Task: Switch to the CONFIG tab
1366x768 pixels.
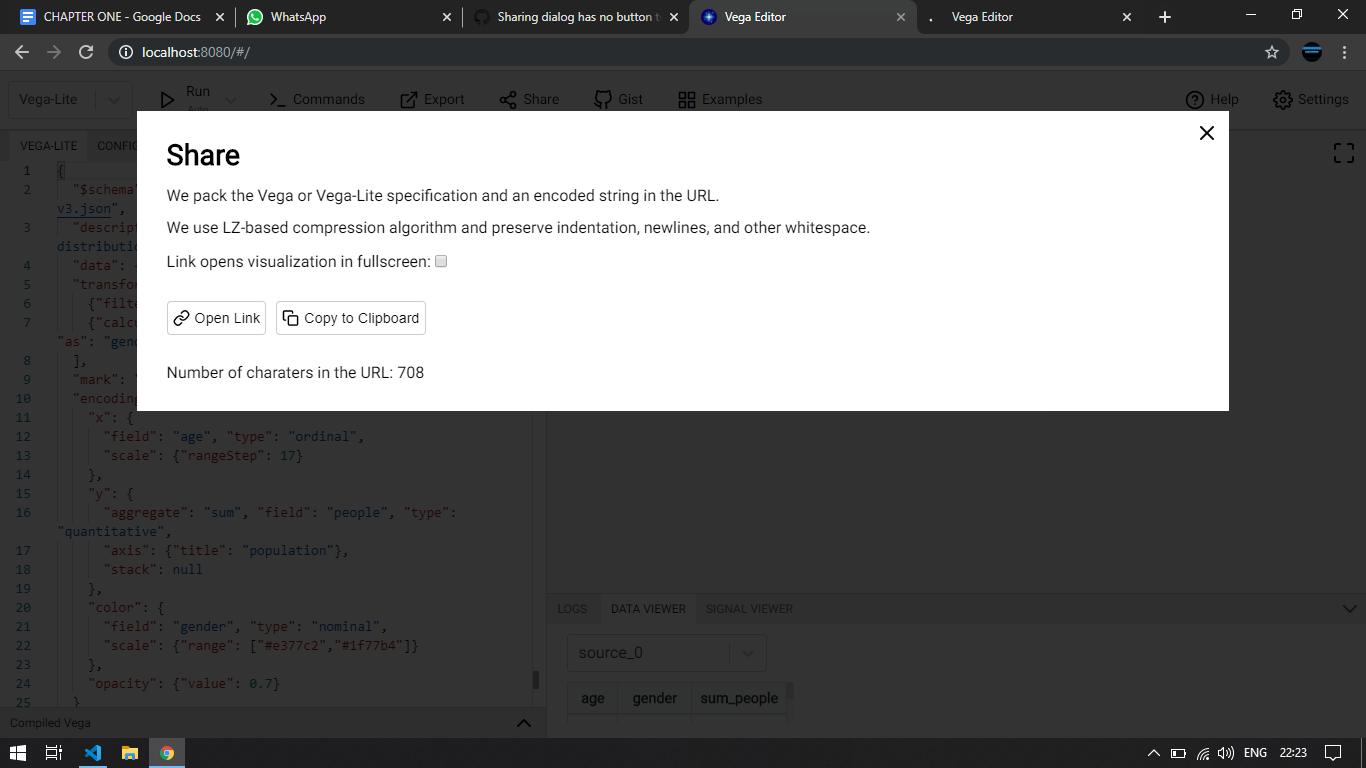Action: click(119, 145)
